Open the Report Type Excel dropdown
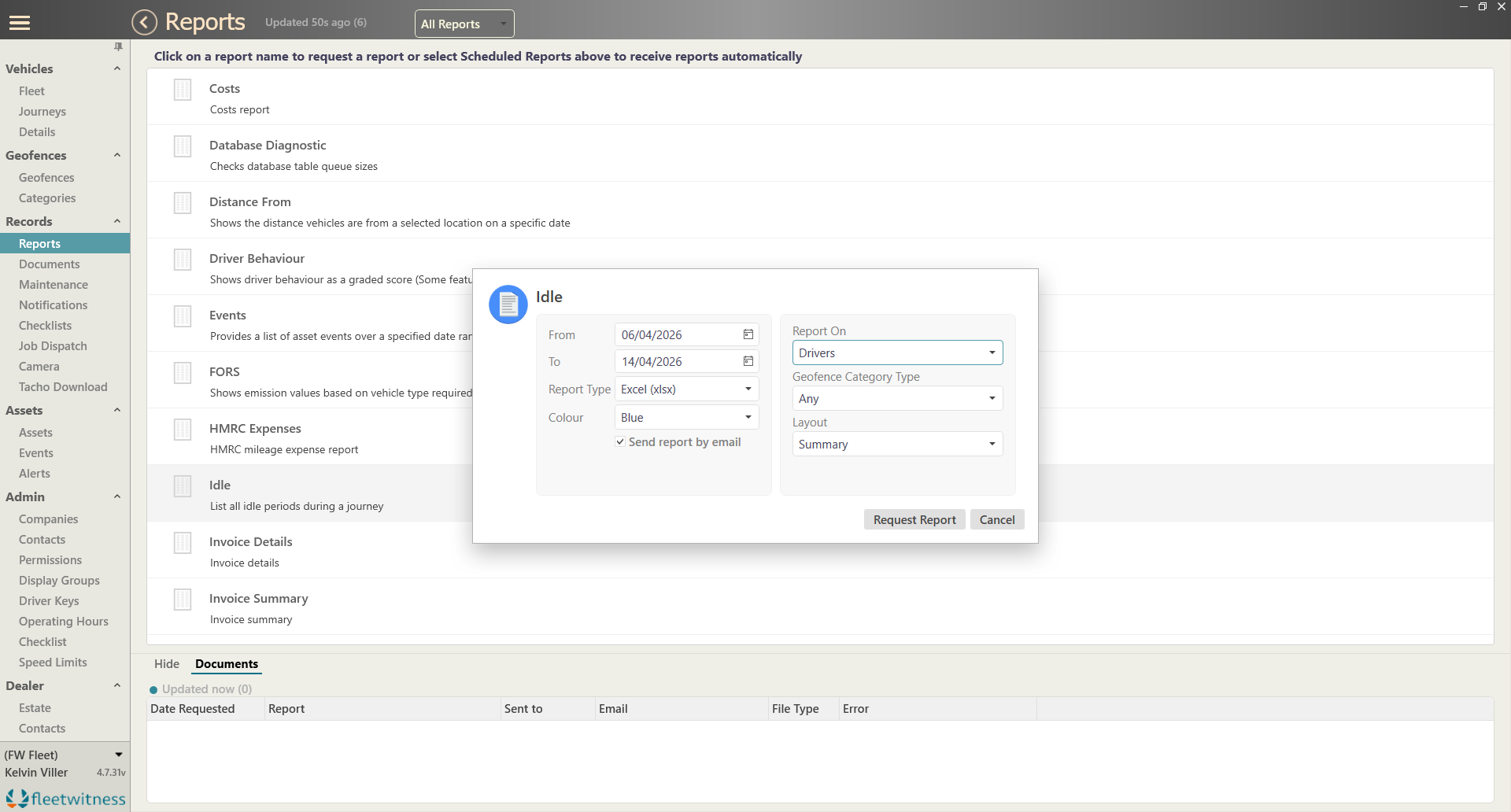Screen dimensions: 1511x812 pos(686,389)
